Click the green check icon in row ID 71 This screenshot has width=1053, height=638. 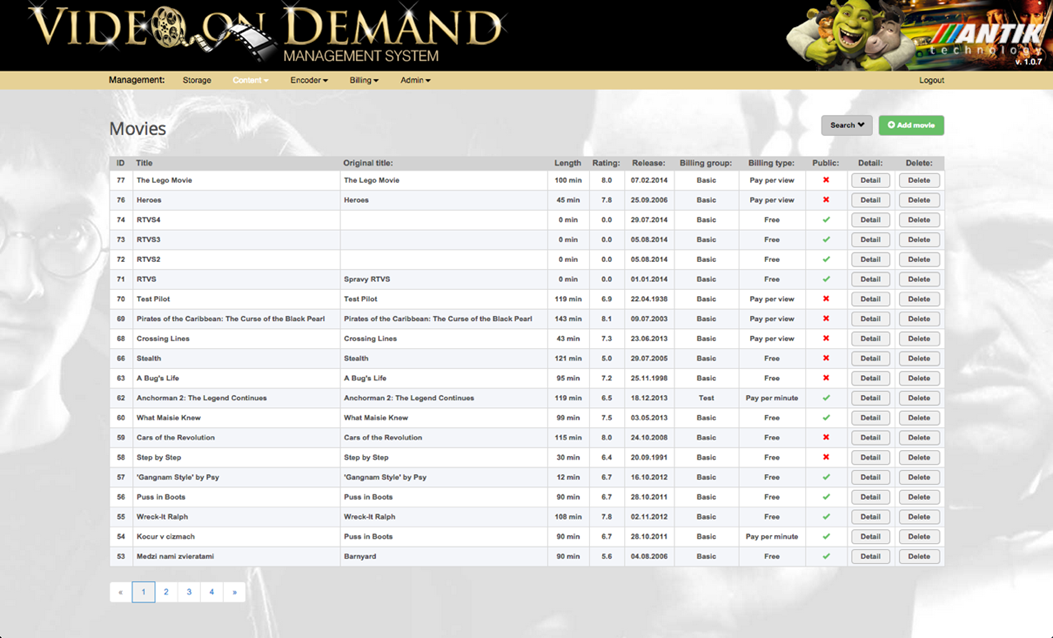826,279
